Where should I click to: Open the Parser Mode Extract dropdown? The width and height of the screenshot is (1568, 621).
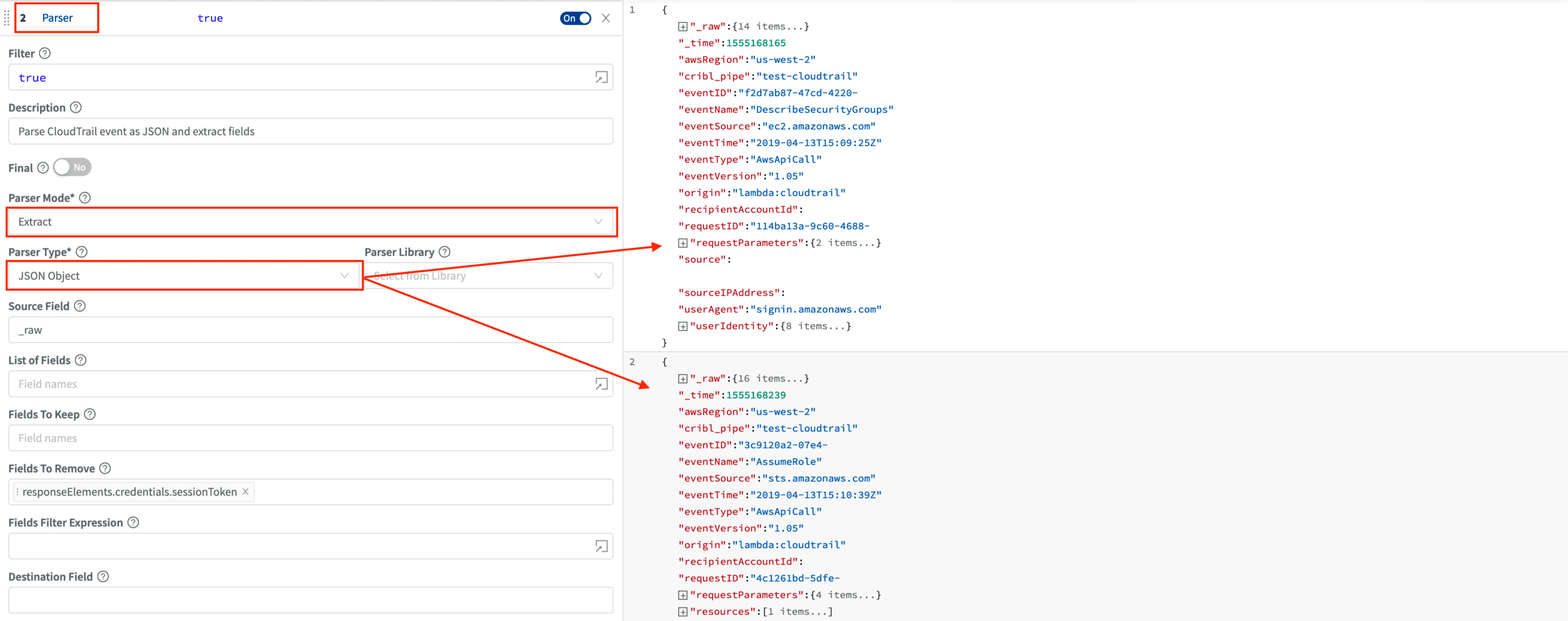click(x=311, y=222)
